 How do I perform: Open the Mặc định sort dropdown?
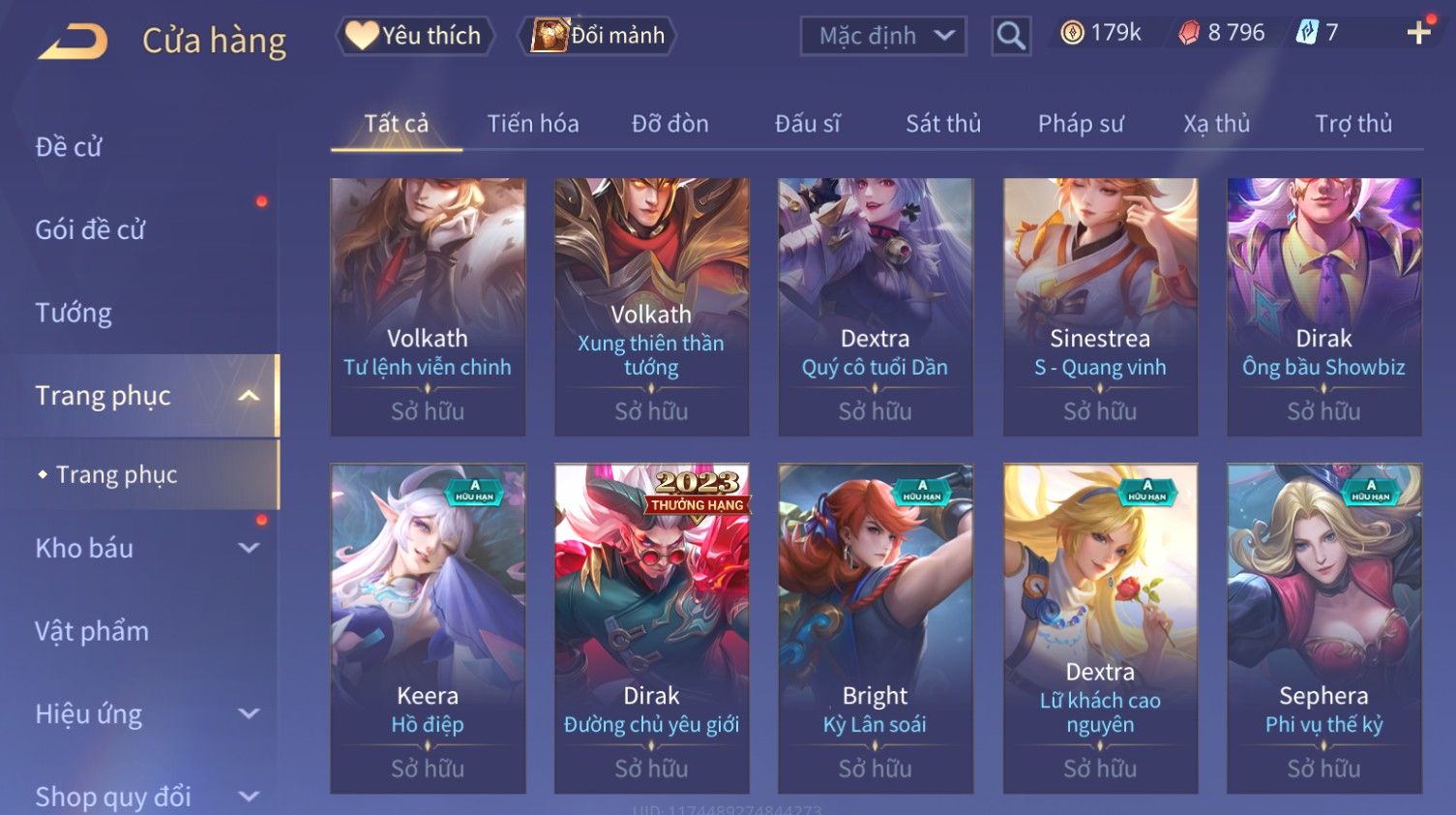pos(883,36)
